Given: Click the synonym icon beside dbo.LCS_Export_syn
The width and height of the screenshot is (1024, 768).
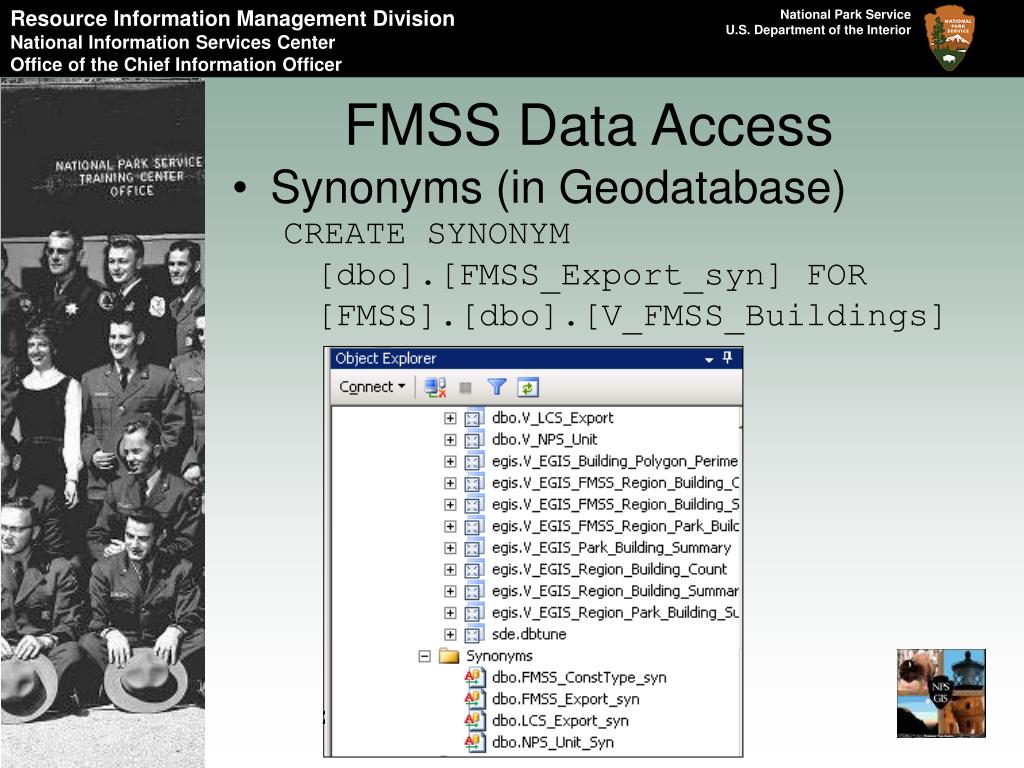Looking at the screenshot, I should click(x=474, y=720).
